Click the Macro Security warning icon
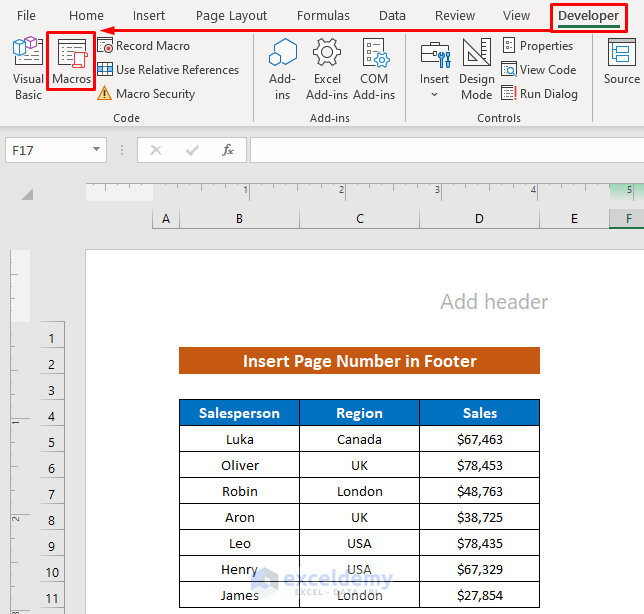 tap(105, 94)
